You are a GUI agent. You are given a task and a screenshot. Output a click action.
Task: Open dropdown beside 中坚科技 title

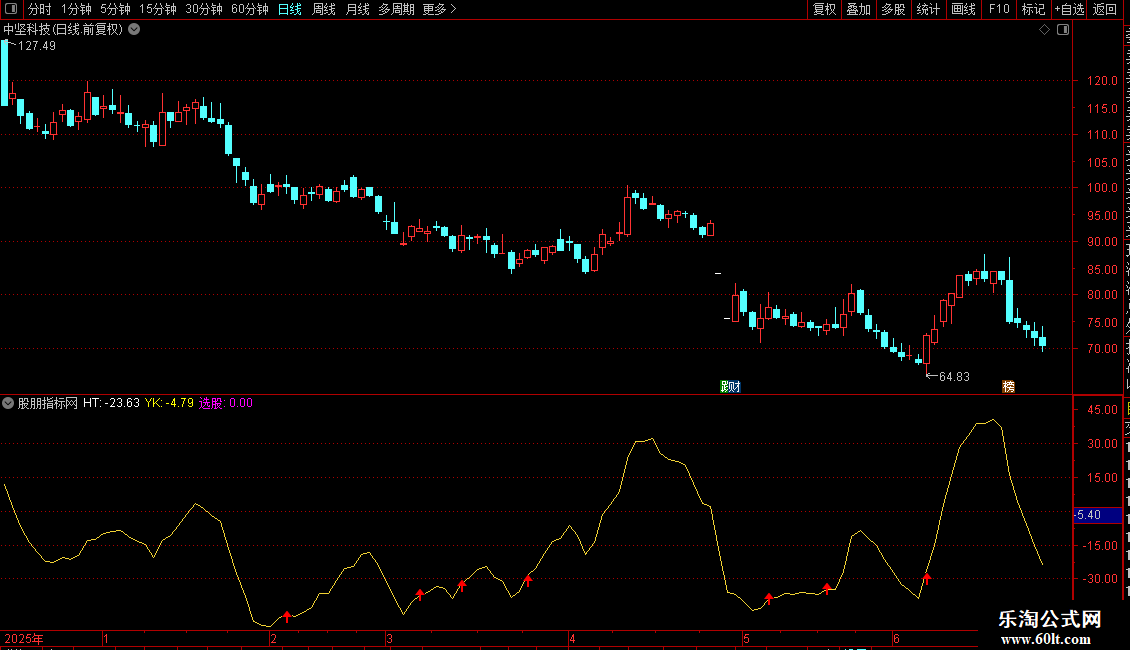pos(134,30)
